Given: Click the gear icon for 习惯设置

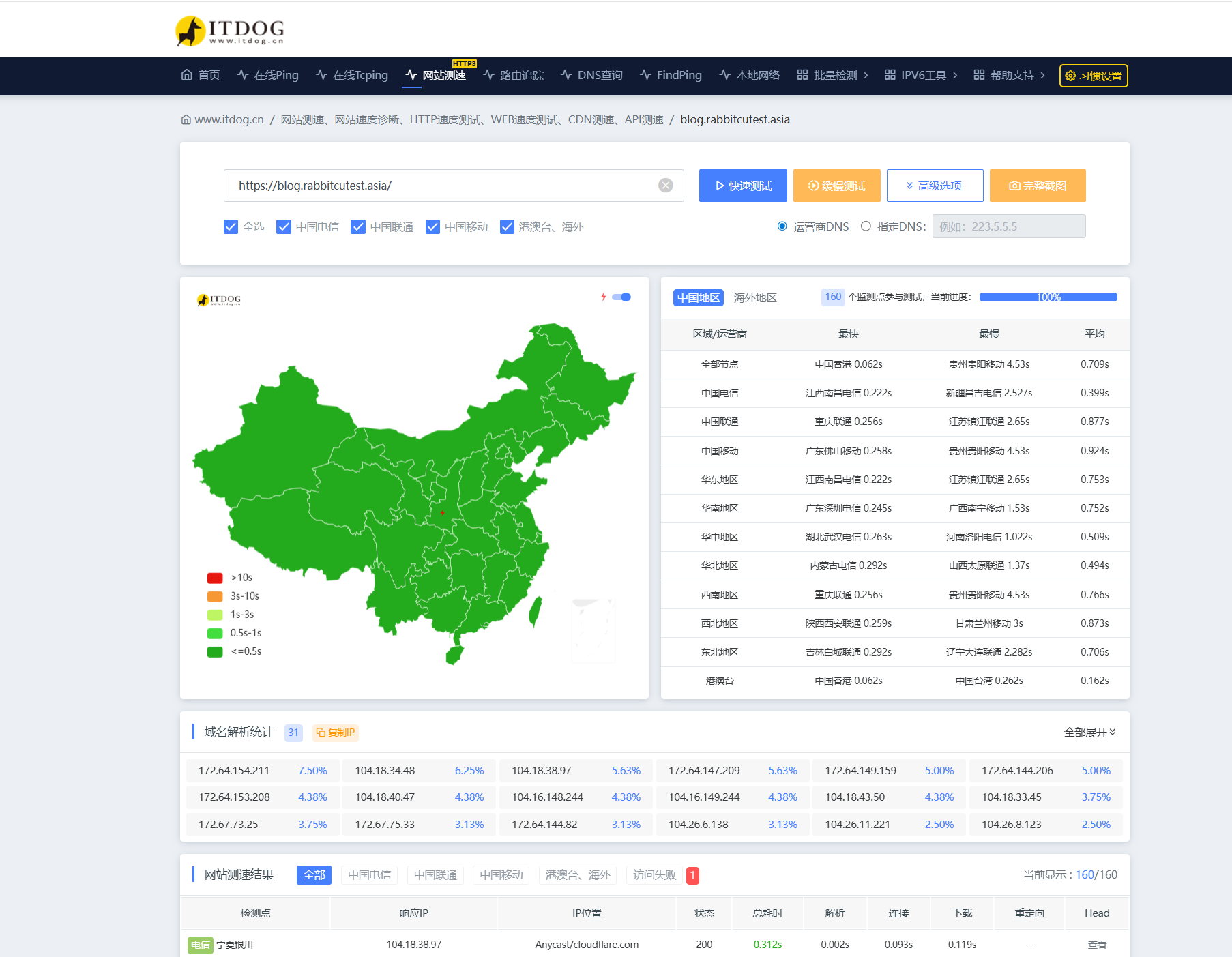Looking at the screenshot, I should [x=1070, y=76].
